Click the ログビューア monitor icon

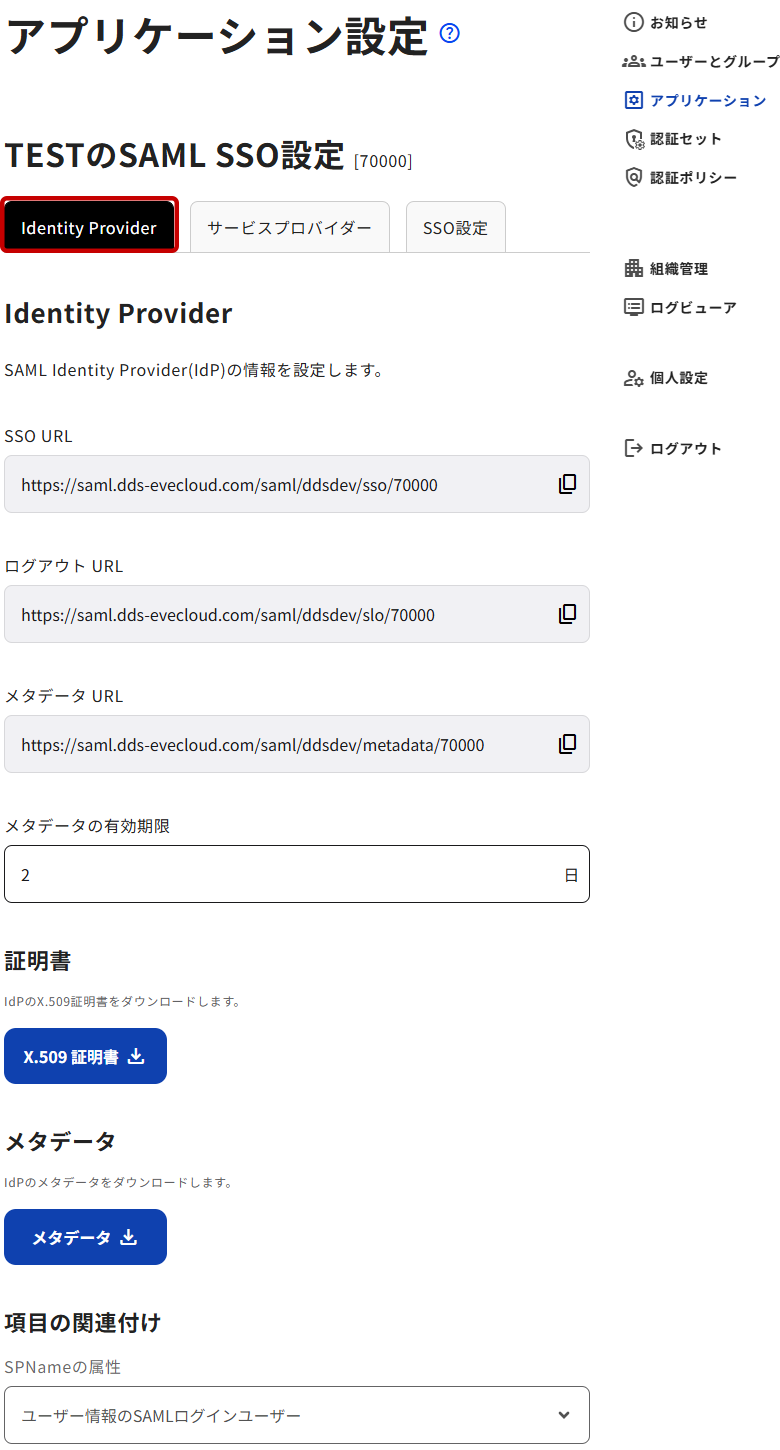click(633, 307)
